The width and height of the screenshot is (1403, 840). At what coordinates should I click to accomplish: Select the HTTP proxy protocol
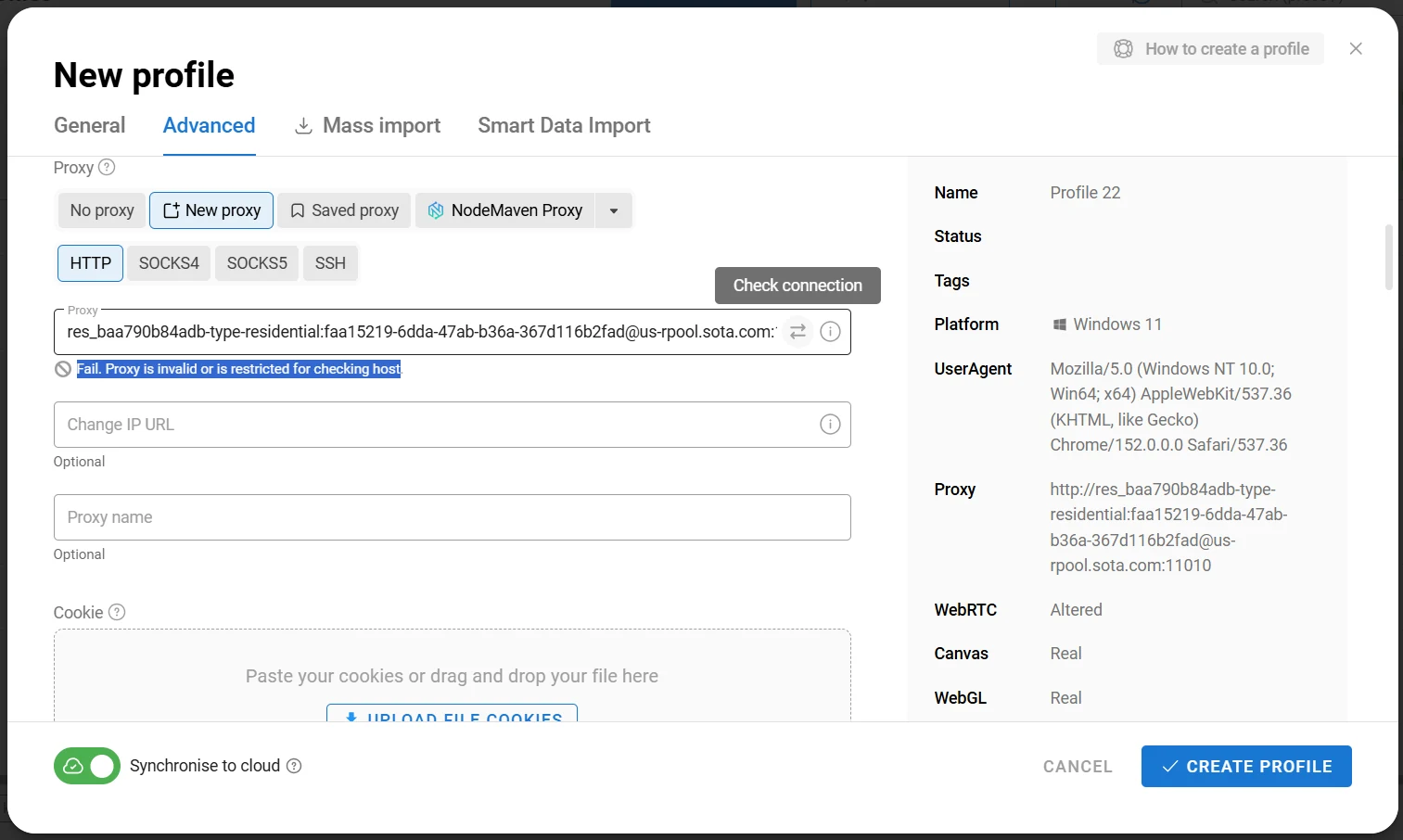point(91,263)
